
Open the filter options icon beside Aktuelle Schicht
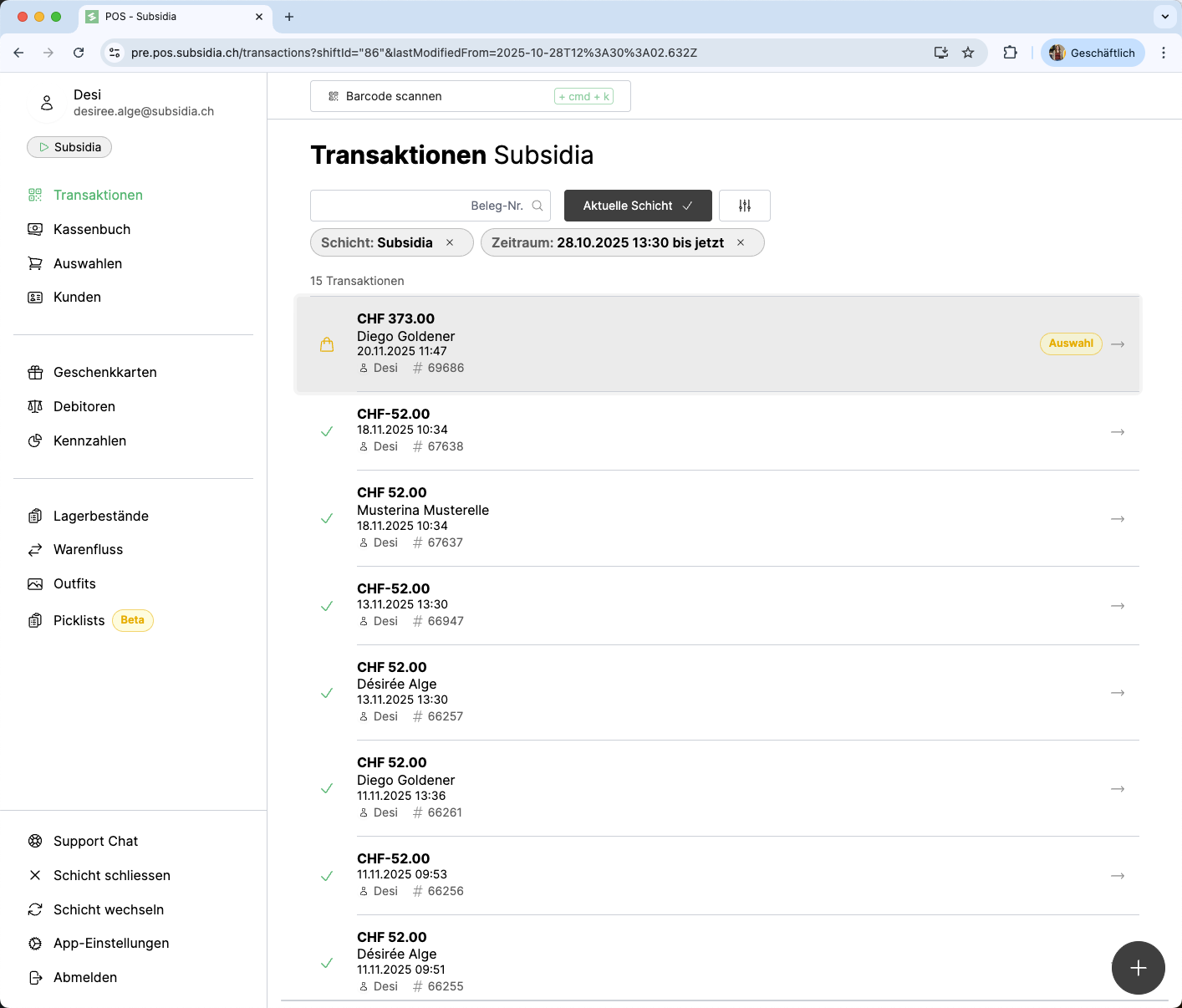point(744,205)
